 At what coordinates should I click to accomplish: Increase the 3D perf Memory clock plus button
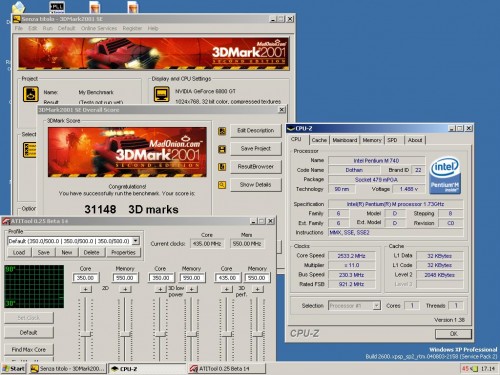[257, 289]
